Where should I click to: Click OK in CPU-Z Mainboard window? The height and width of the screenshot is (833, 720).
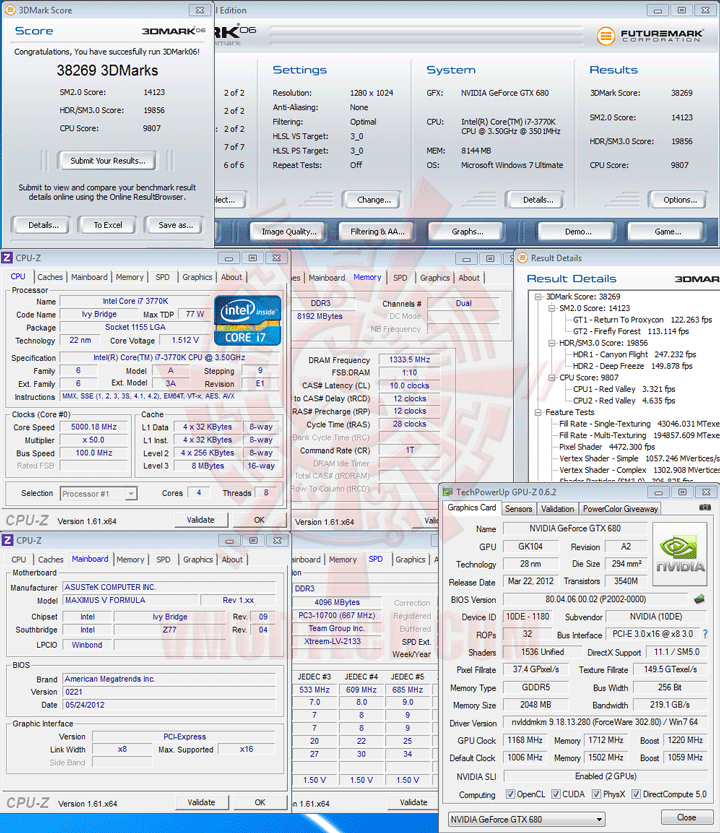(x=259, y=802)
